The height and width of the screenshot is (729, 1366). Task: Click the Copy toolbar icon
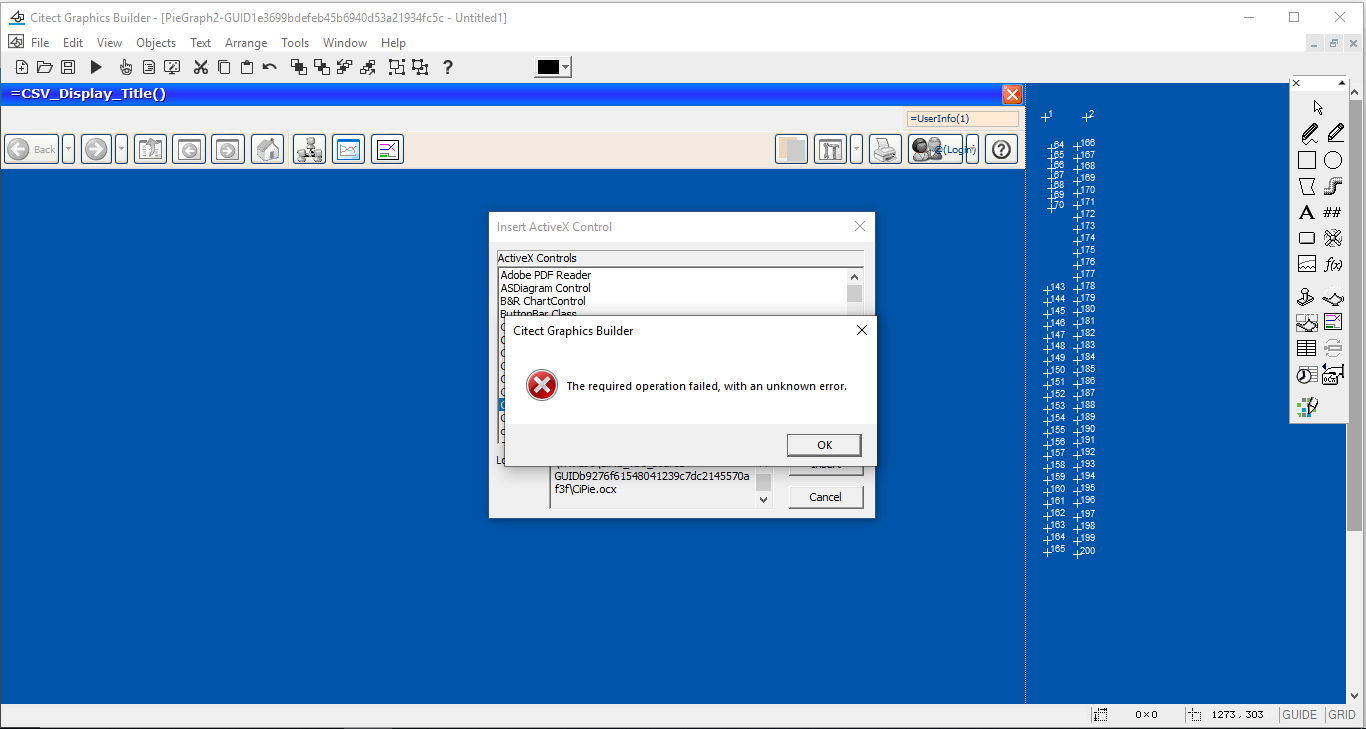pos(224,67)
